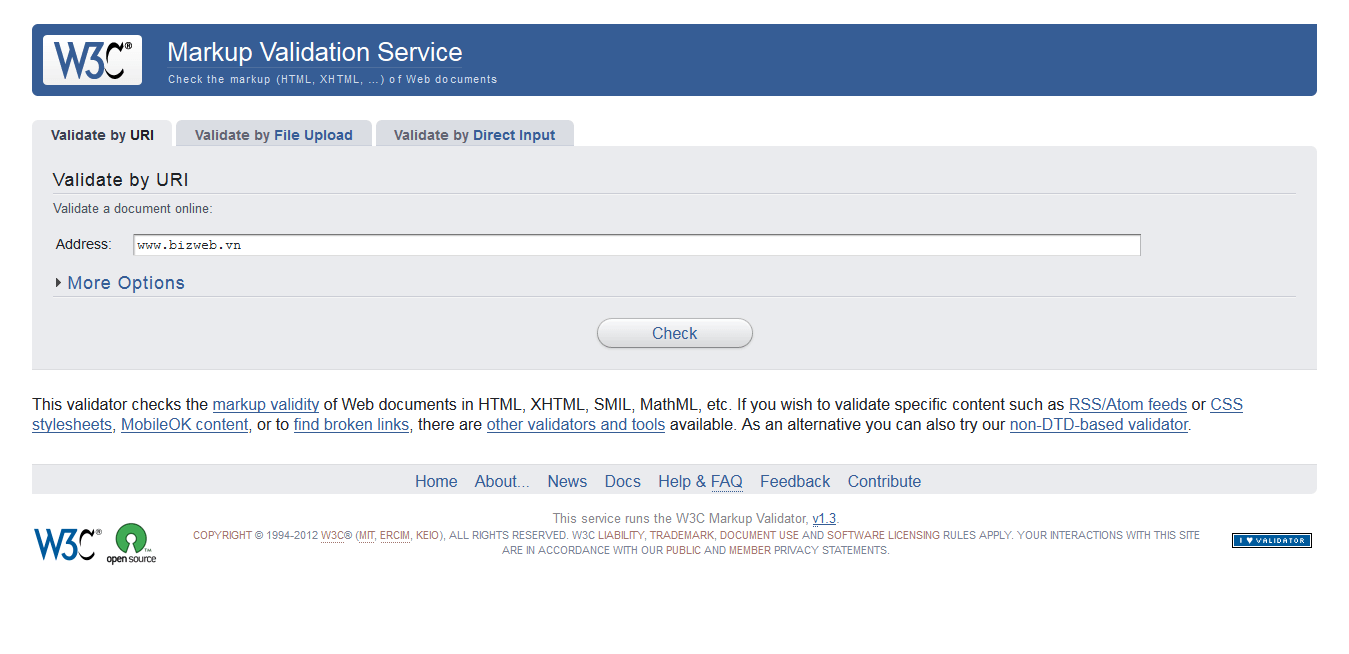Click Help & FAQ in the footer menu

(700, 481)
